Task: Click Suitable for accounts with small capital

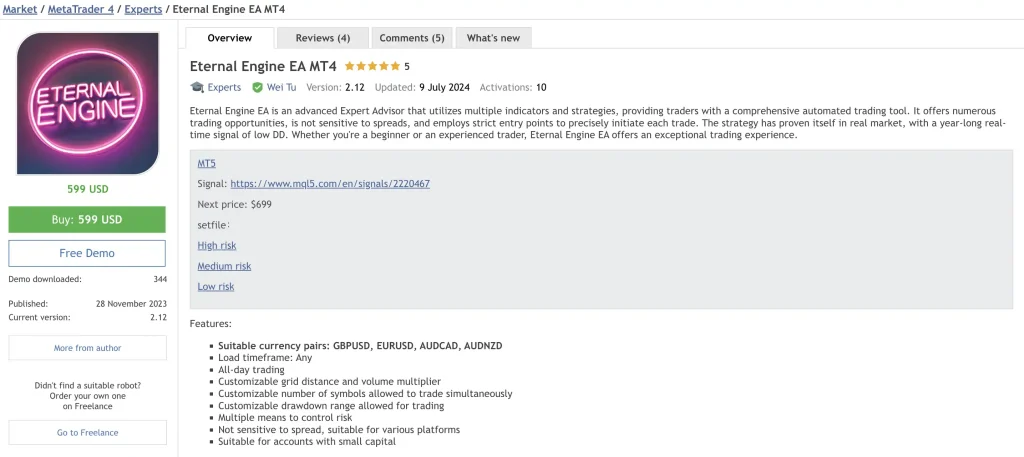Action: [x=307, y=441]
